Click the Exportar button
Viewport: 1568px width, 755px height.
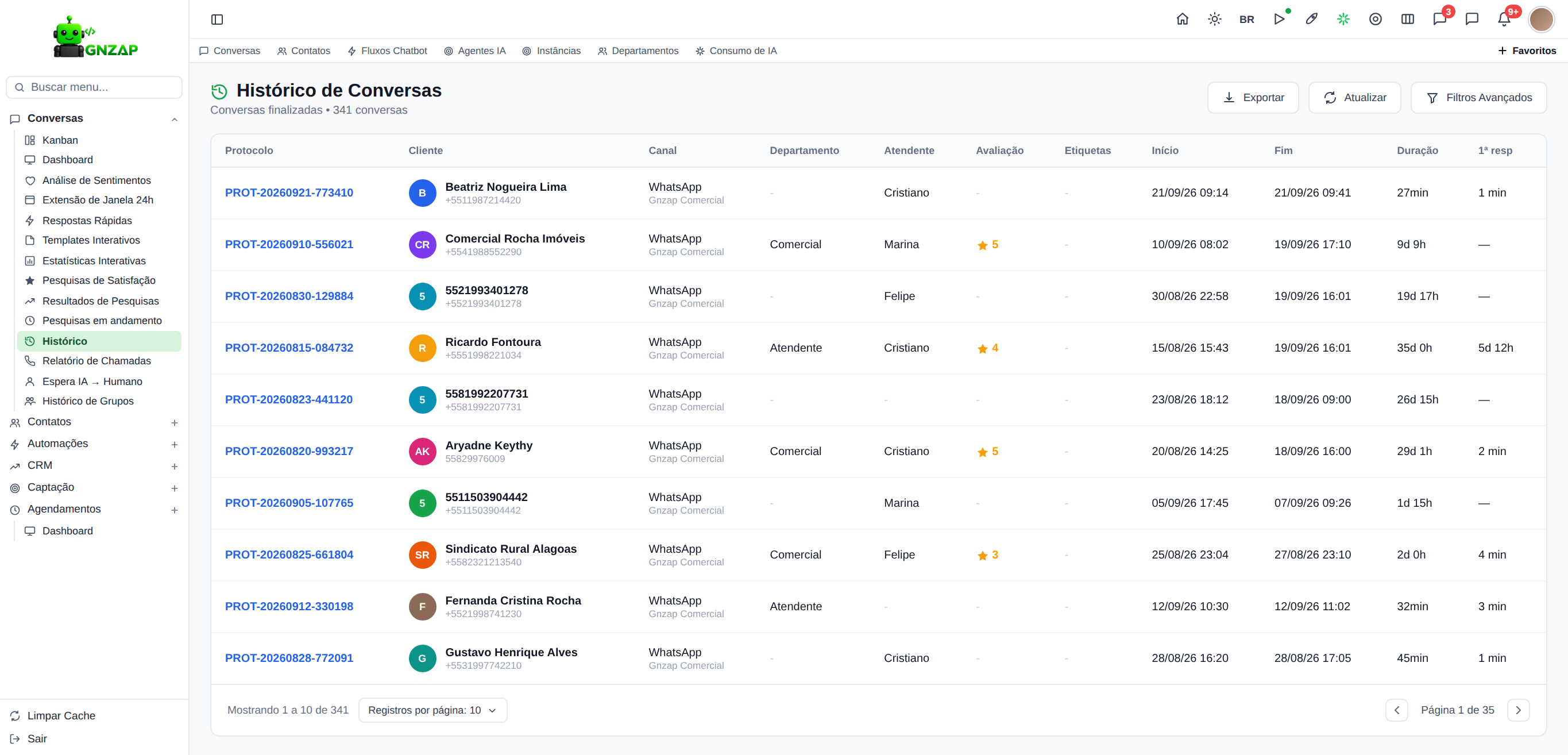[x=1253, y=98]
